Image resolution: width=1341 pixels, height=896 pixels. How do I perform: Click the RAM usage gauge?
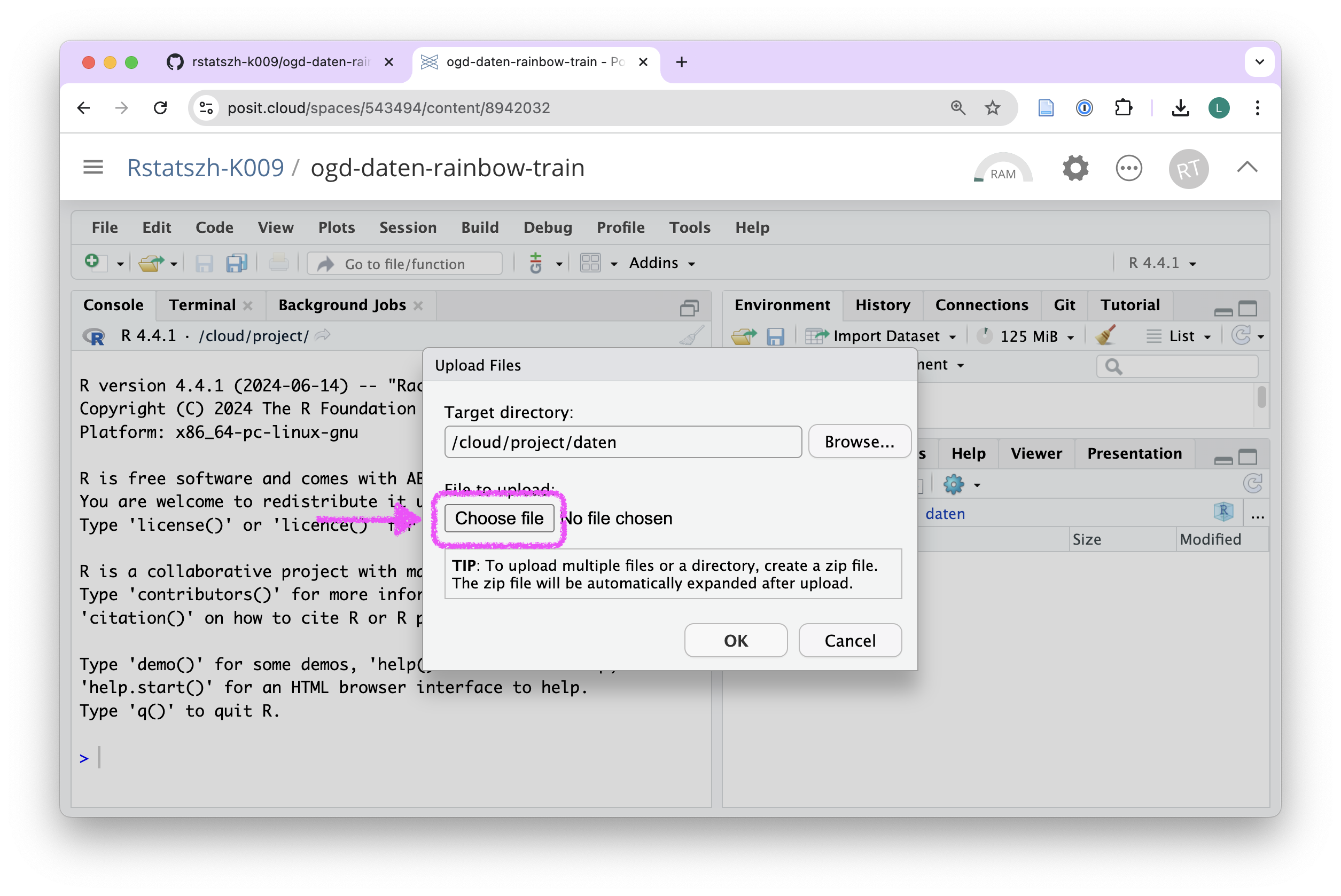[1003, 169]
